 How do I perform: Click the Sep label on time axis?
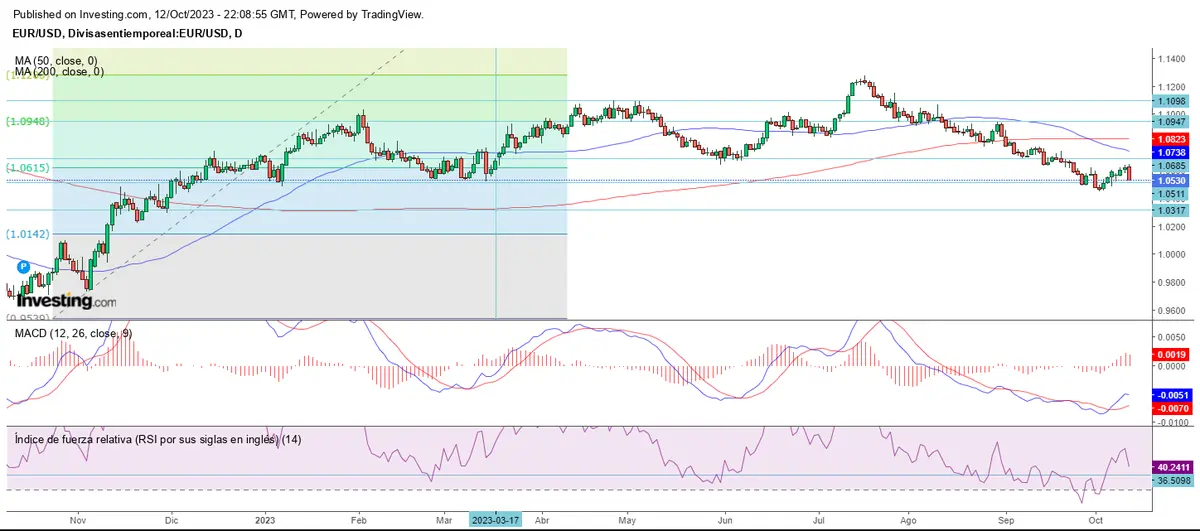pyautogui.click(x=1008, y=521)
